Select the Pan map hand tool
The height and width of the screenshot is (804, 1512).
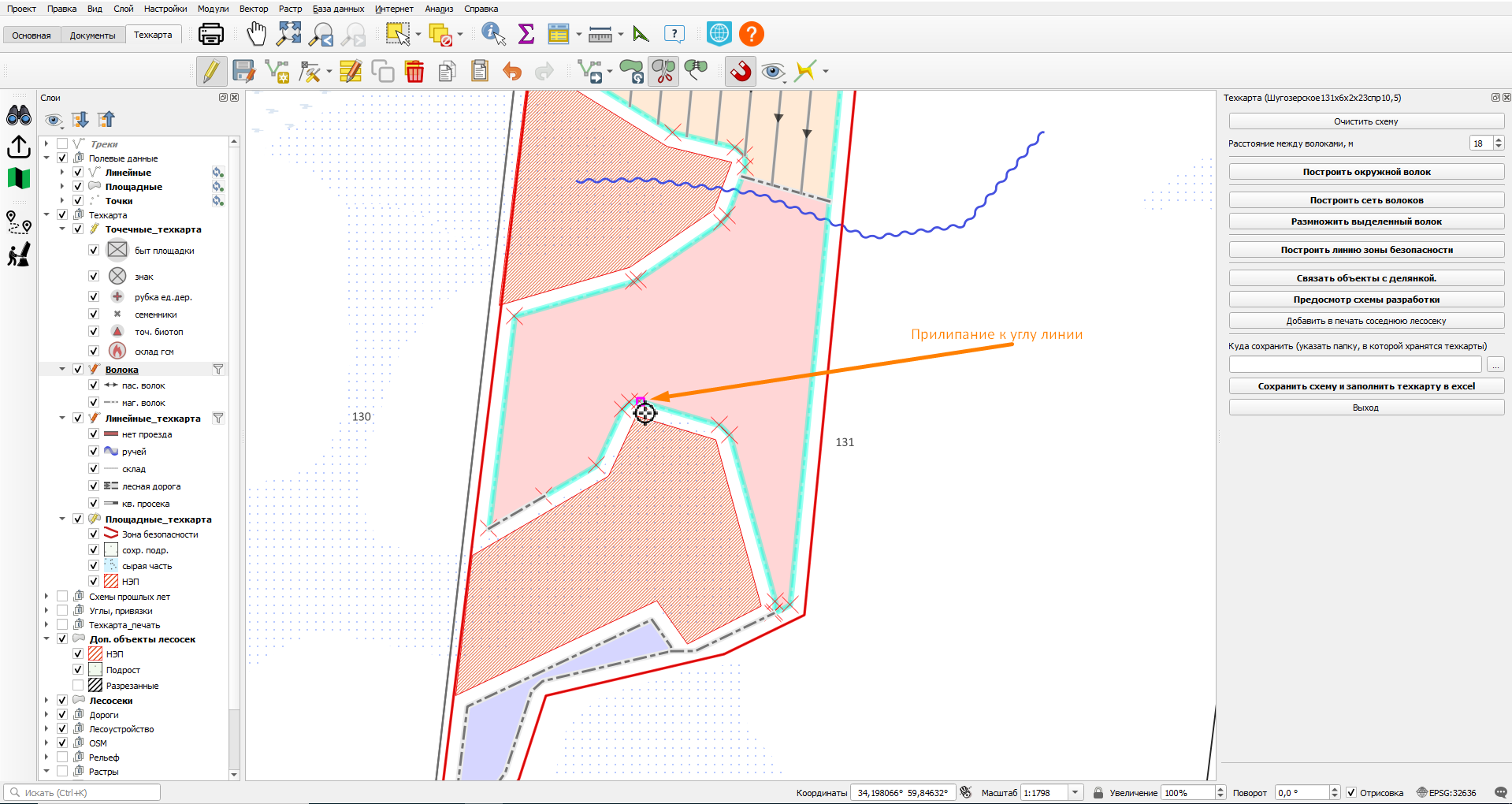tap(256, 34)
